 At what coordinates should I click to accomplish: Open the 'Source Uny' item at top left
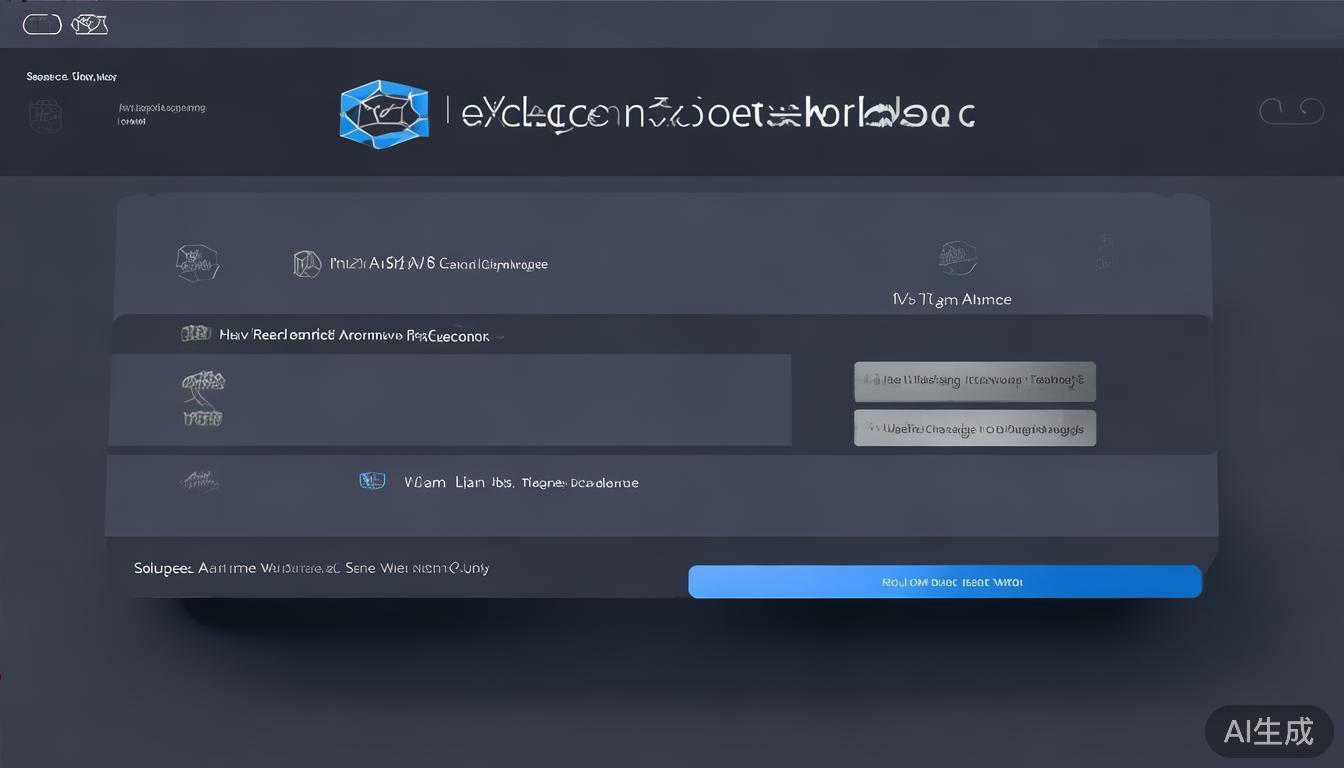(x=70, y=76)
